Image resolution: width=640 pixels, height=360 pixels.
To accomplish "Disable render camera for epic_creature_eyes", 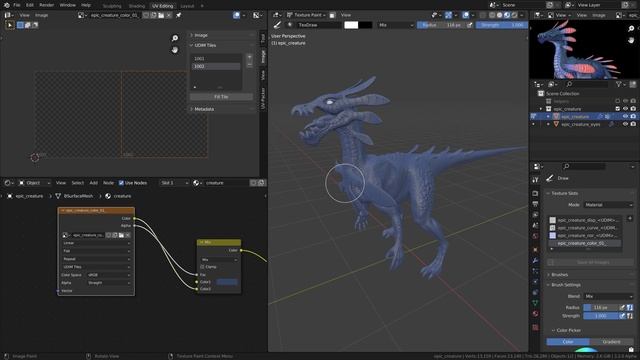I will click(633, 124).
